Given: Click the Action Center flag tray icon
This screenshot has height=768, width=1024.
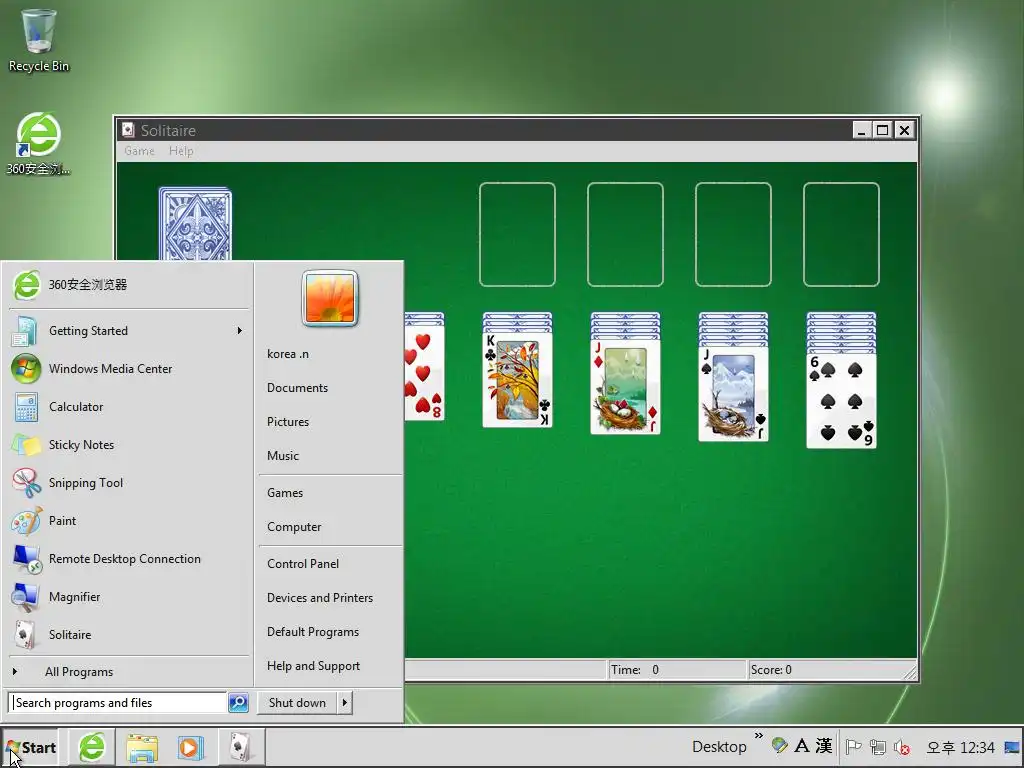Looking at the screenshot, I should pos(853,746).
